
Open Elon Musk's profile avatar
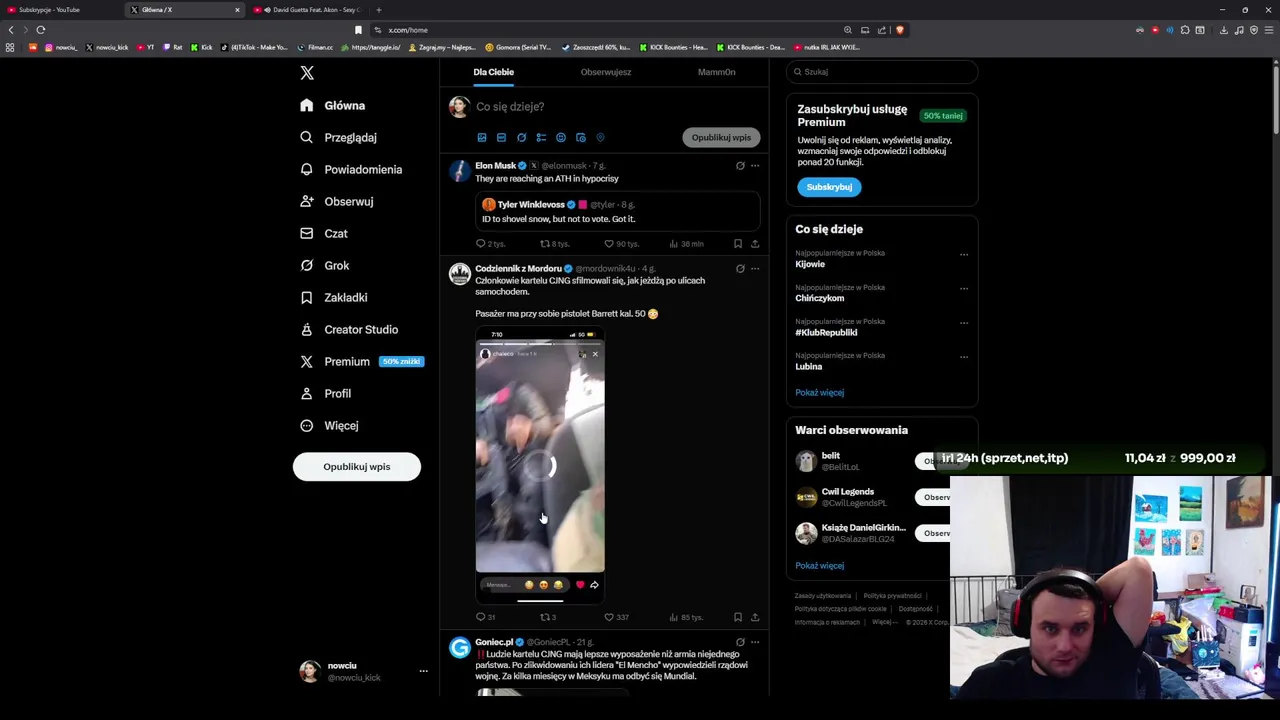click(459, 170)
